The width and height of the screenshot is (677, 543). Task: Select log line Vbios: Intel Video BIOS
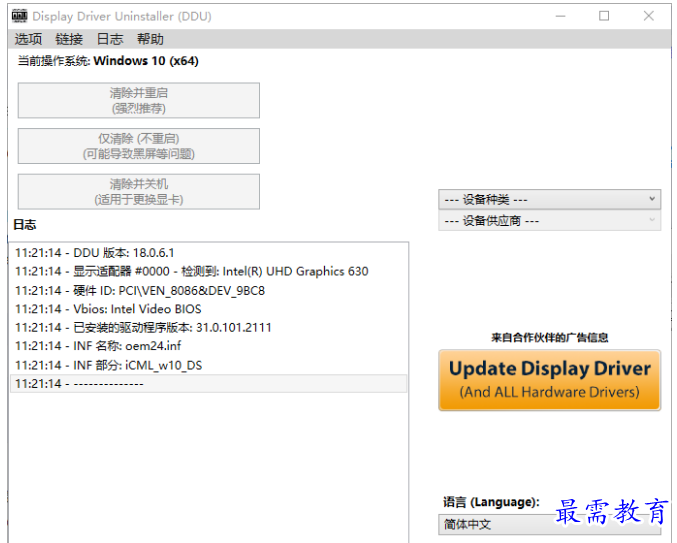coord(209,309)
